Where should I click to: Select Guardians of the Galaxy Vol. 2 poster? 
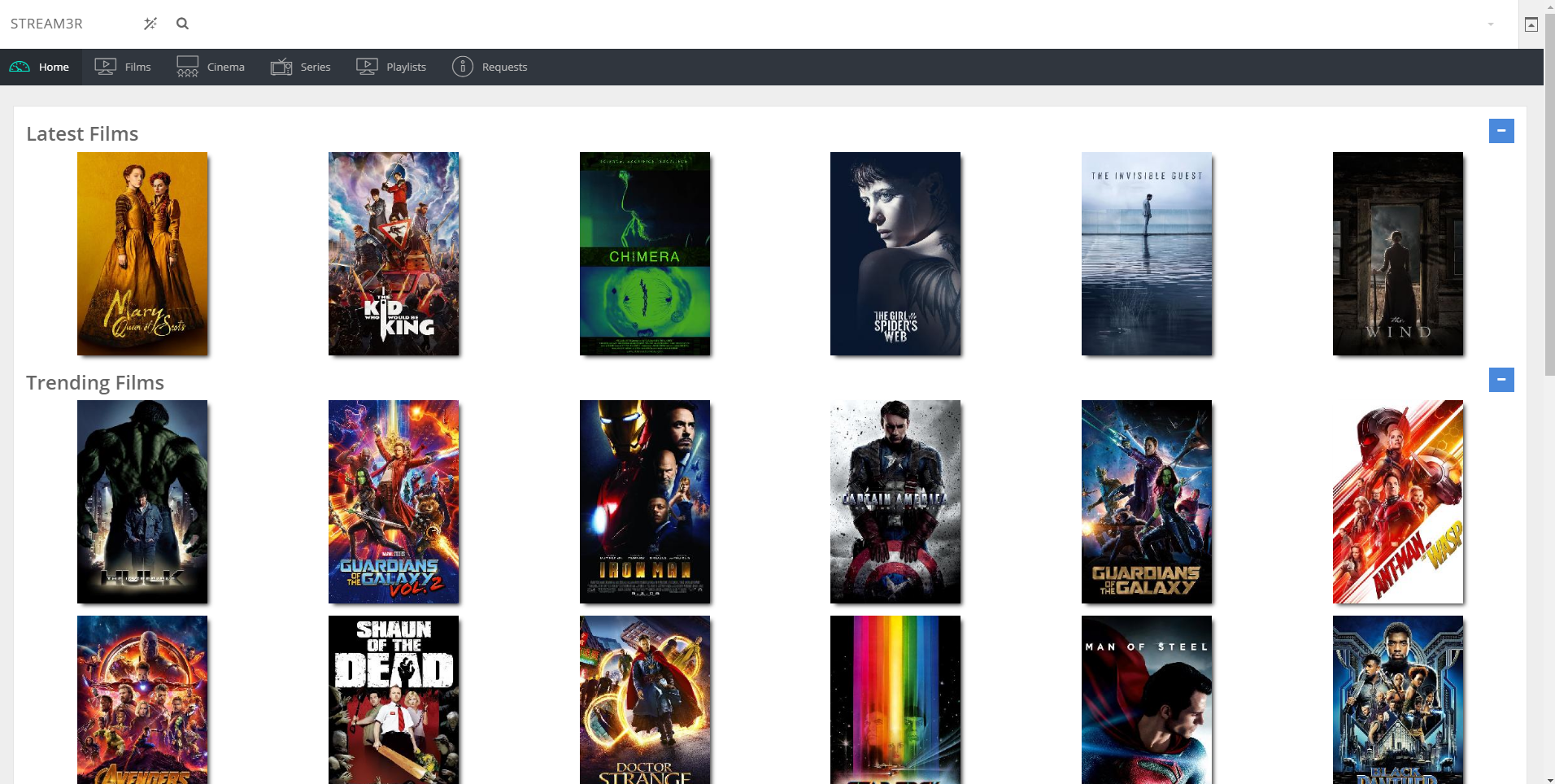(394, 502)
